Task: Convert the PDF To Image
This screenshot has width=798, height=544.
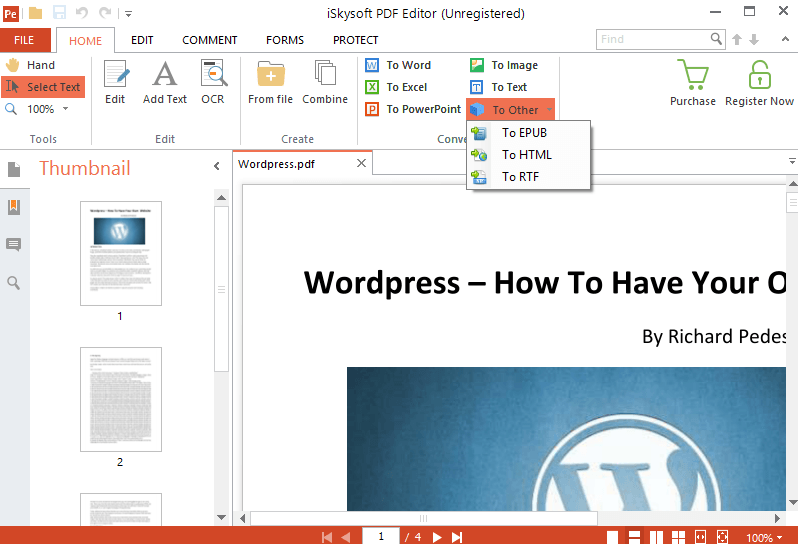Action: point(504,65)
